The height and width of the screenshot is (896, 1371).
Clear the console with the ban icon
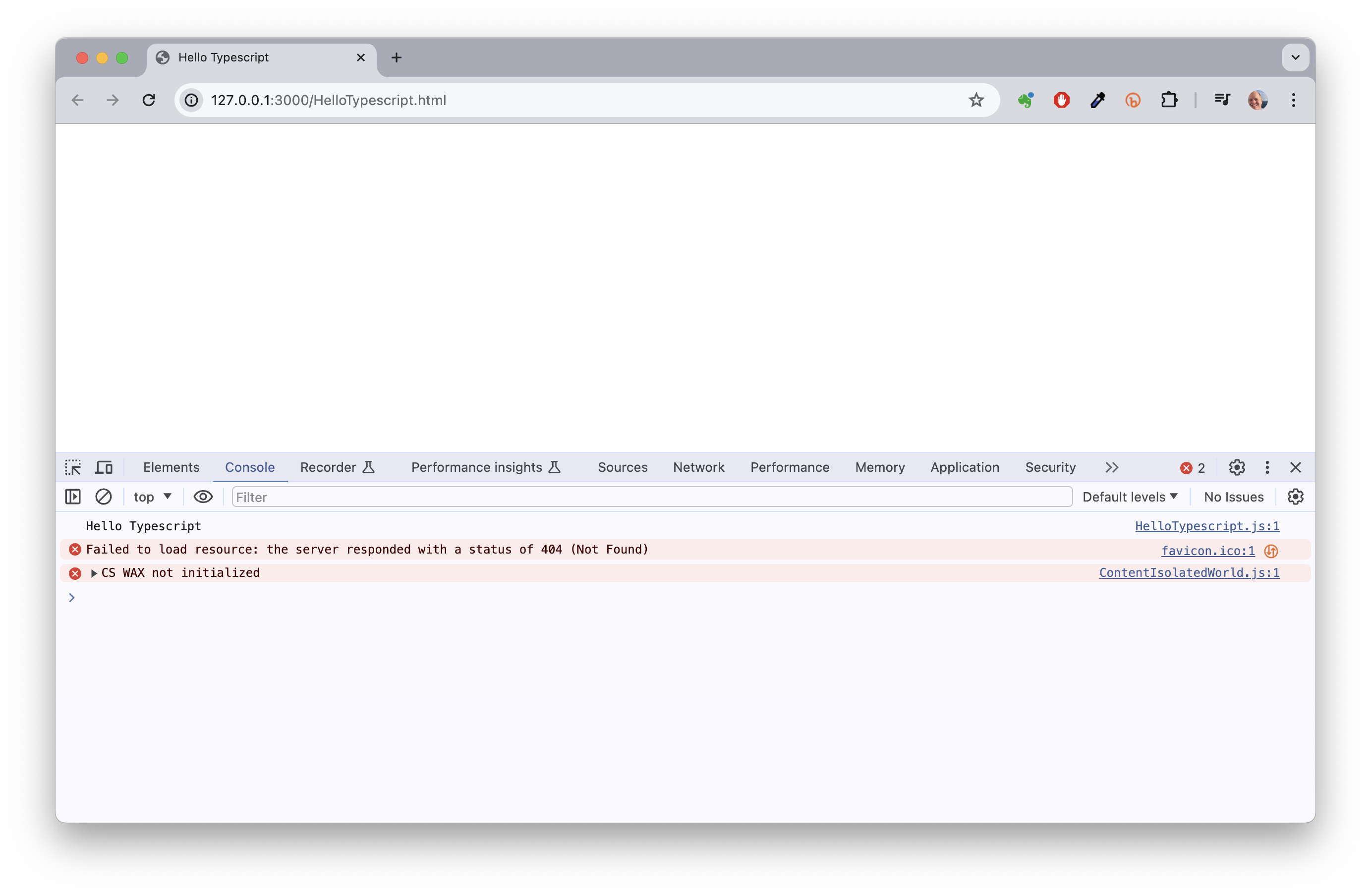[103, 497]
